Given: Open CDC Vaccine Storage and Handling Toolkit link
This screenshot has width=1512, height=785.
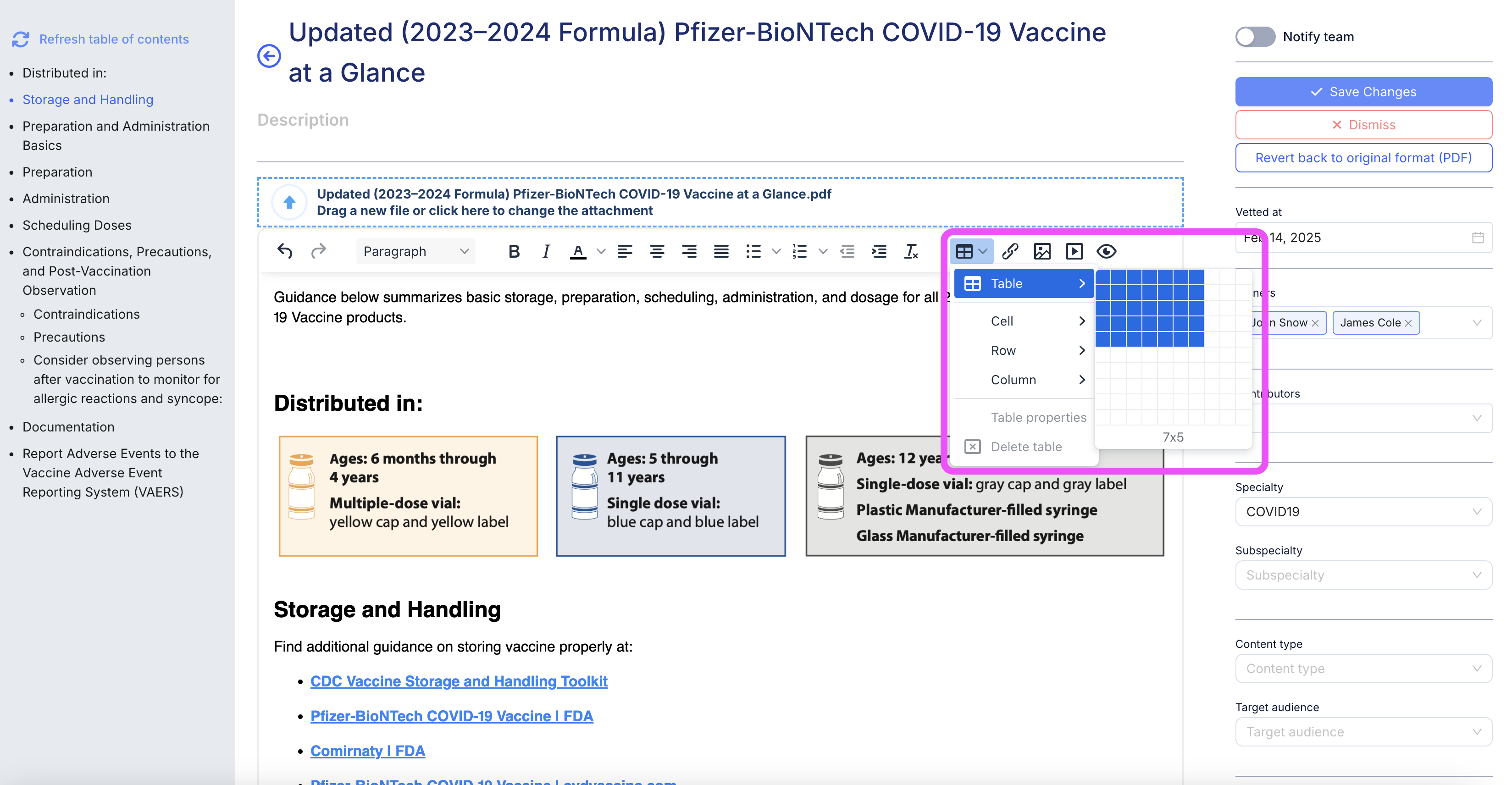Looking at the screenshot, I should (x=459, y=681).
